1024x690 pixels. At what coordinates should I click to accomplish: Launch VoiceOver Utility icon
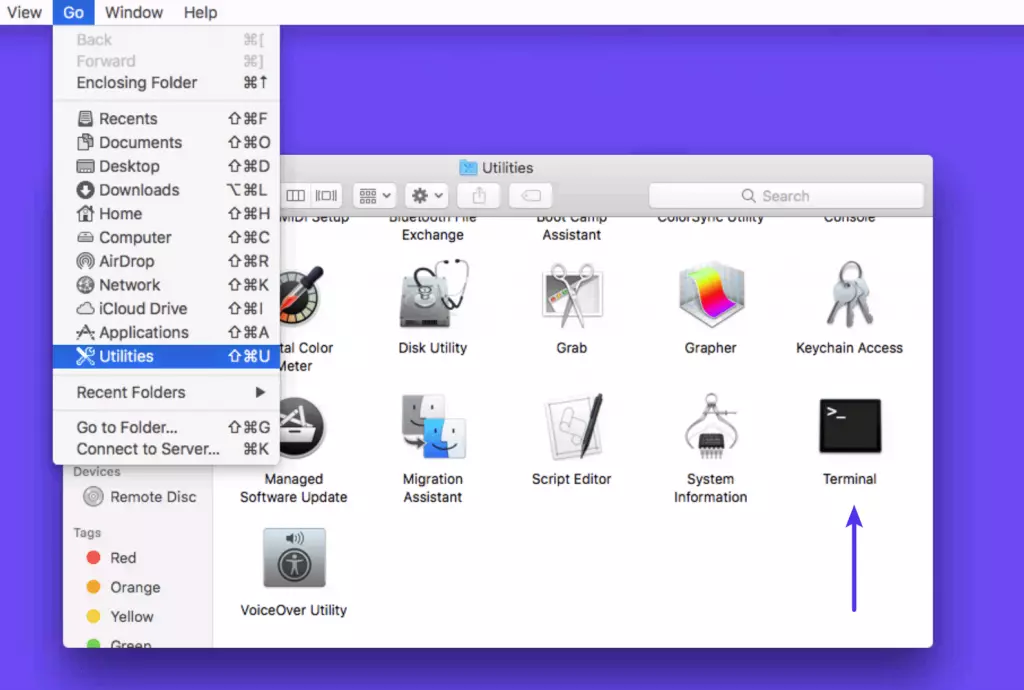(x=294, y=558)
